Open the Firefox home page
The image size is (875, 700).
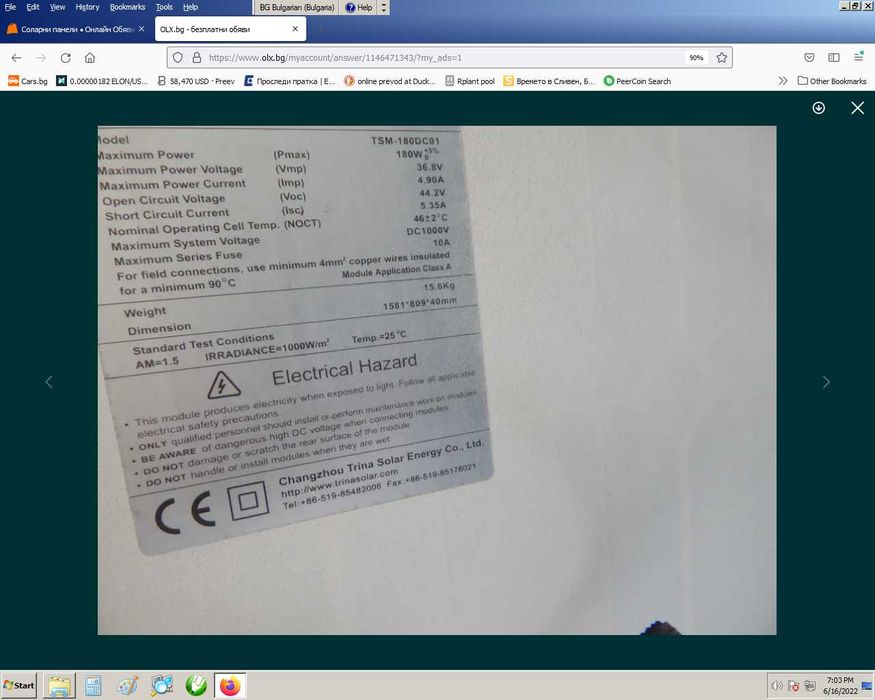[90, 57]
